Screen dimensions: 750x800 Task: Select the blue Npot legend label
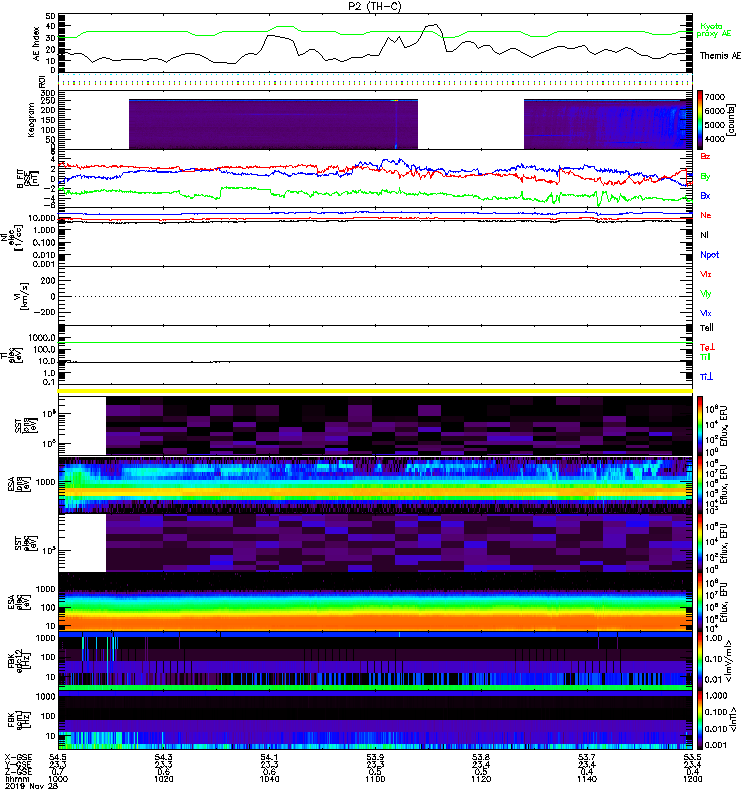(710, 255)
